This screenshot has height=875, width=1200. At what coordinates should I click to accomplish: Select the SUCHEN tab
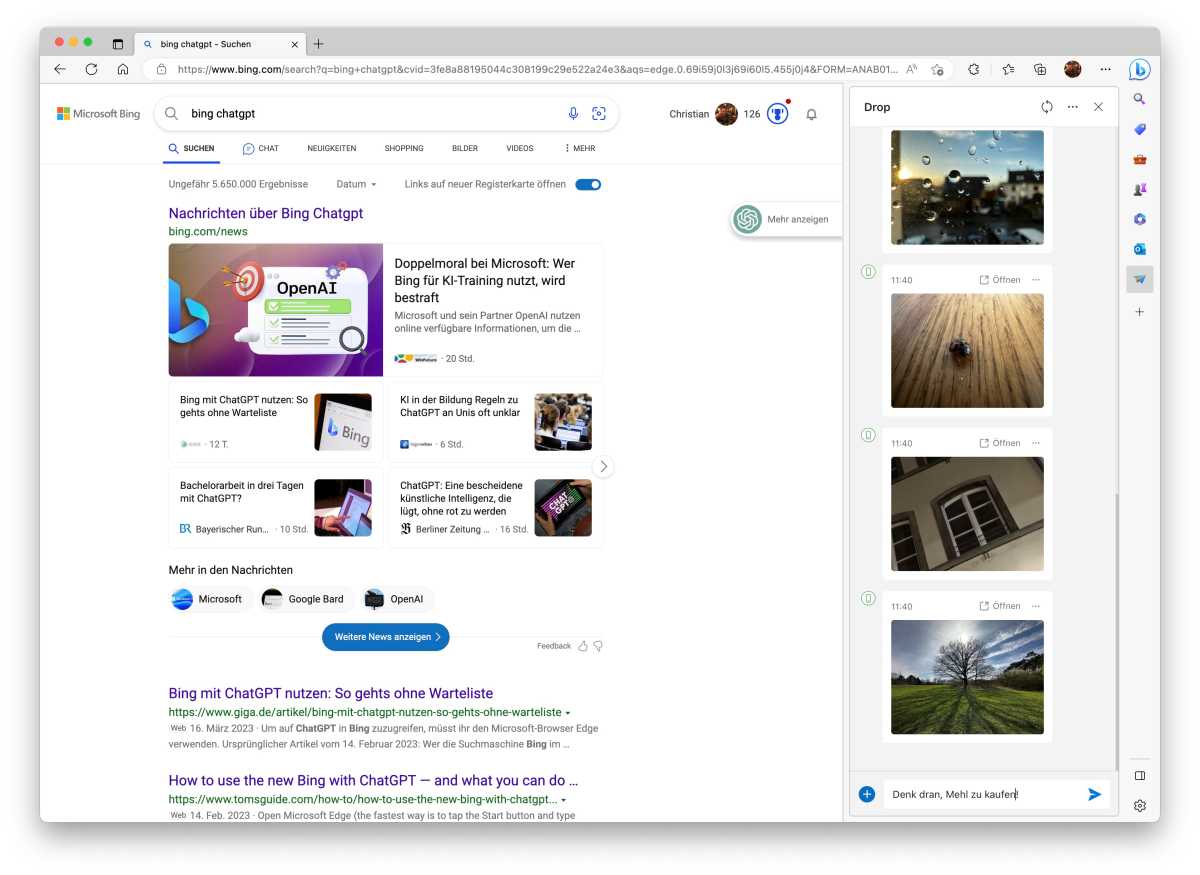tap(191, 148)
